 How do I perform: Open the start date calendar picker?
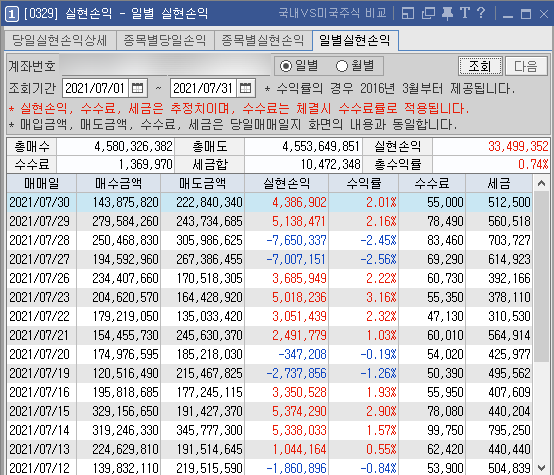point(137,88)
